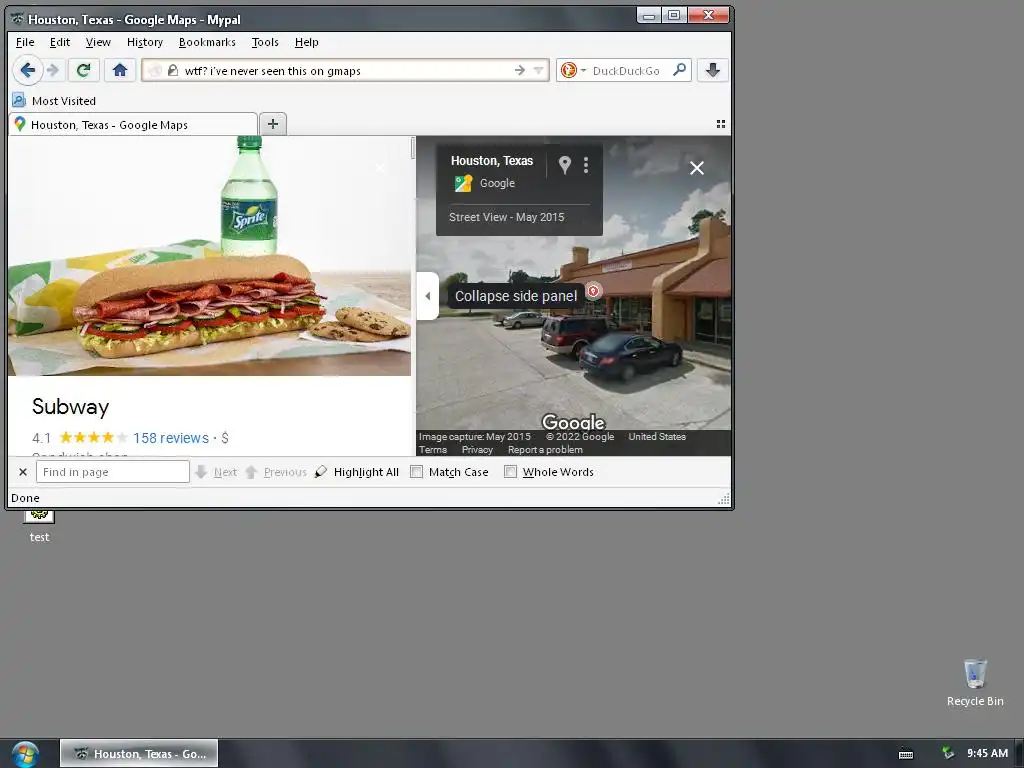Open the Windows Start button

point(25,754)
